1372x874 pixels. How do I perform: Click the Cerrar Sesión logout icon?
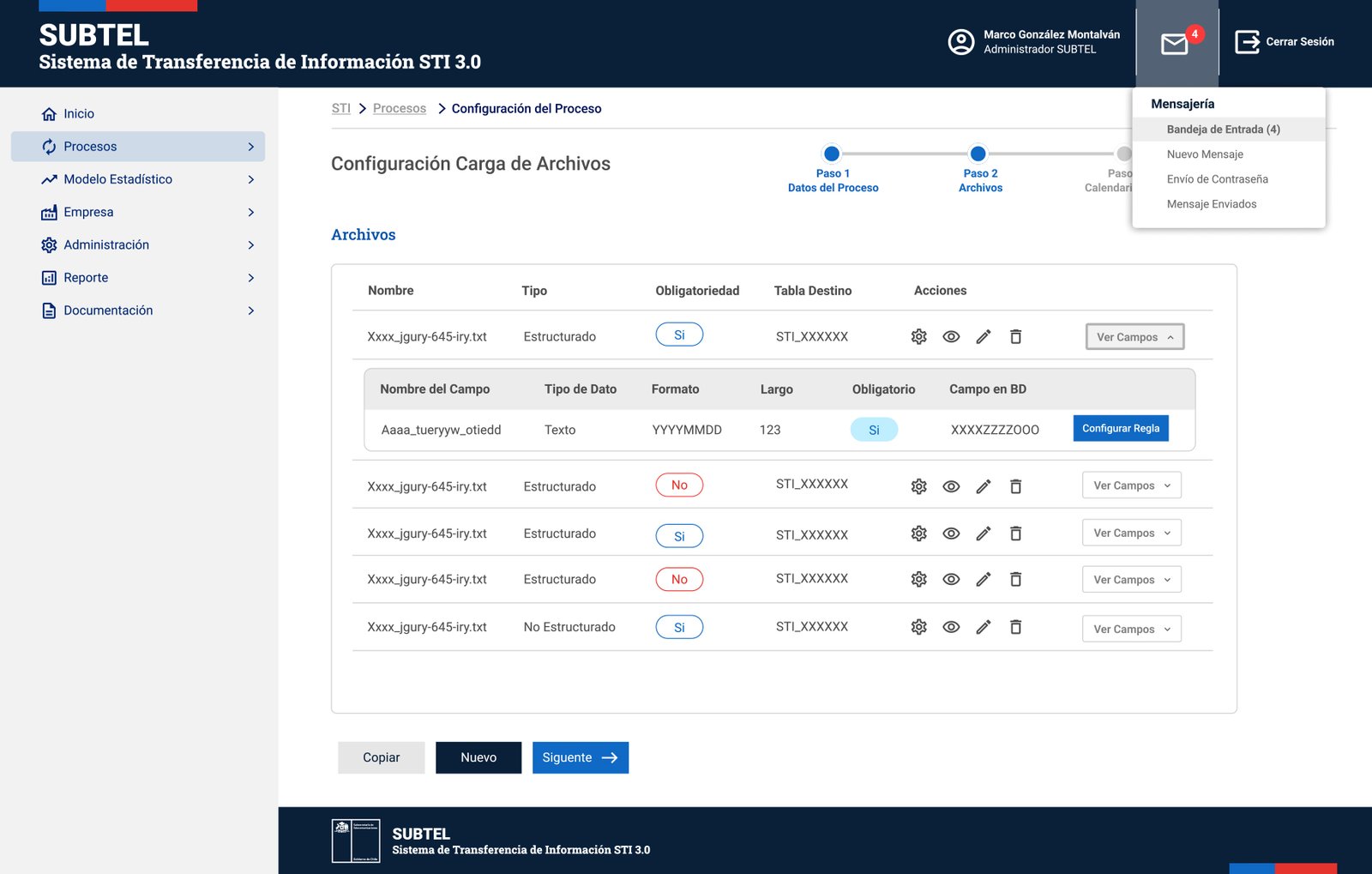coord(1247,41)
